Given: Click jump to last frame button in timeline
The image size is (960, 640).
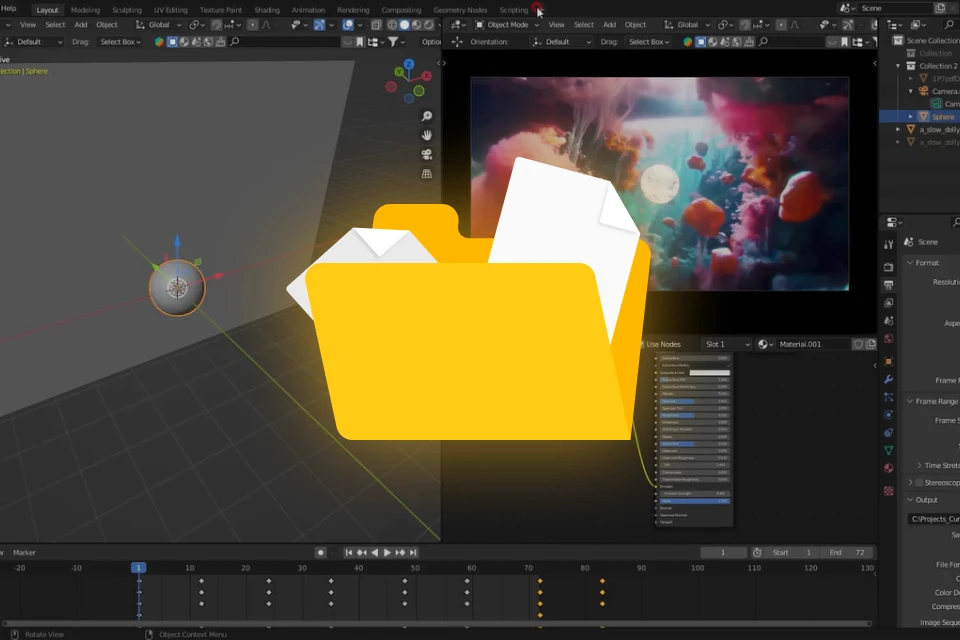Looking at the screenshot, I should (x=413, y=552).
